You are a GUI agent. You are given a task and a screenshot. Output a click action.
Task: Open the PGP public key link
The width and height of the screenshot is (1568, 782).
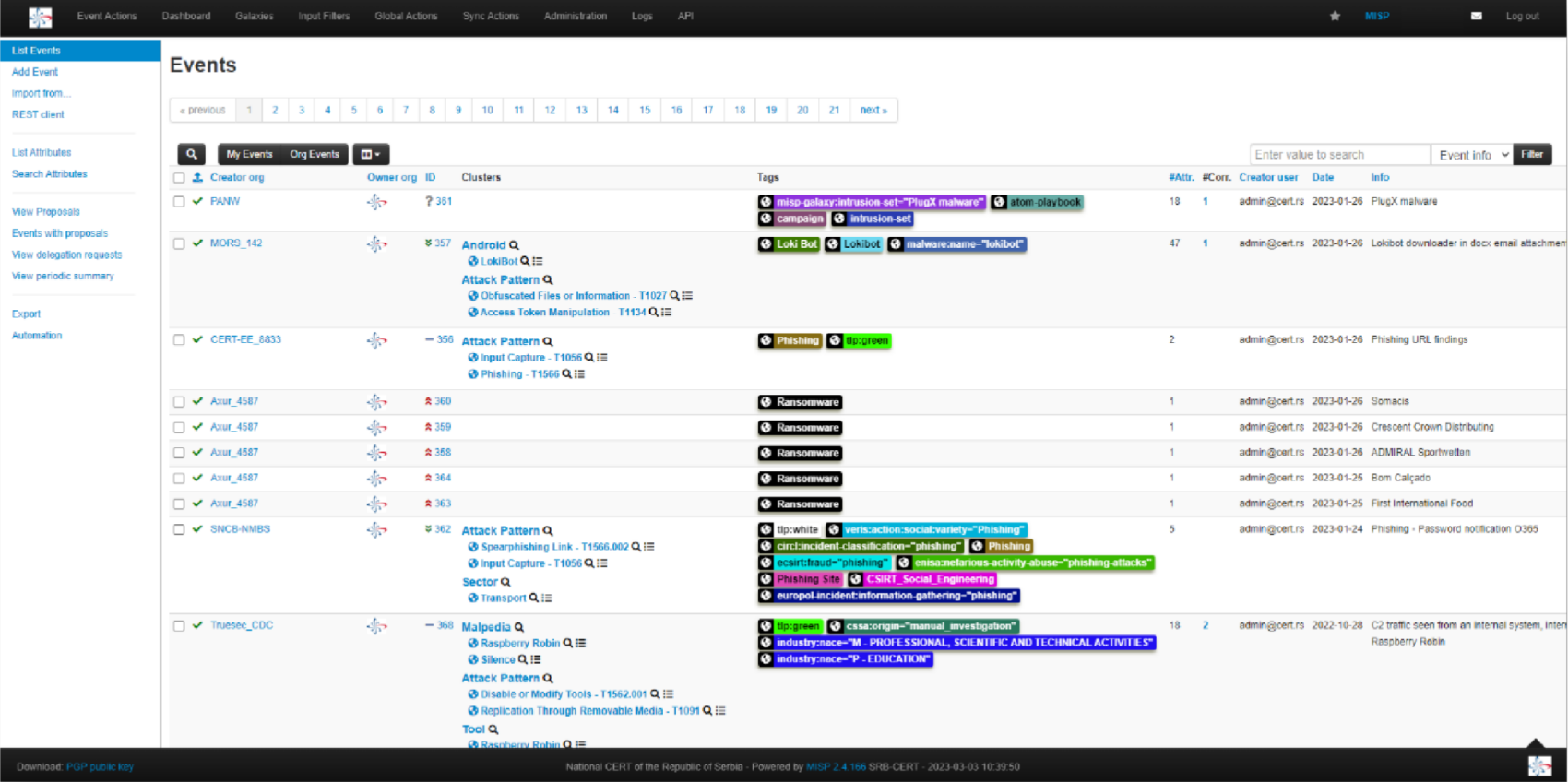100,767
